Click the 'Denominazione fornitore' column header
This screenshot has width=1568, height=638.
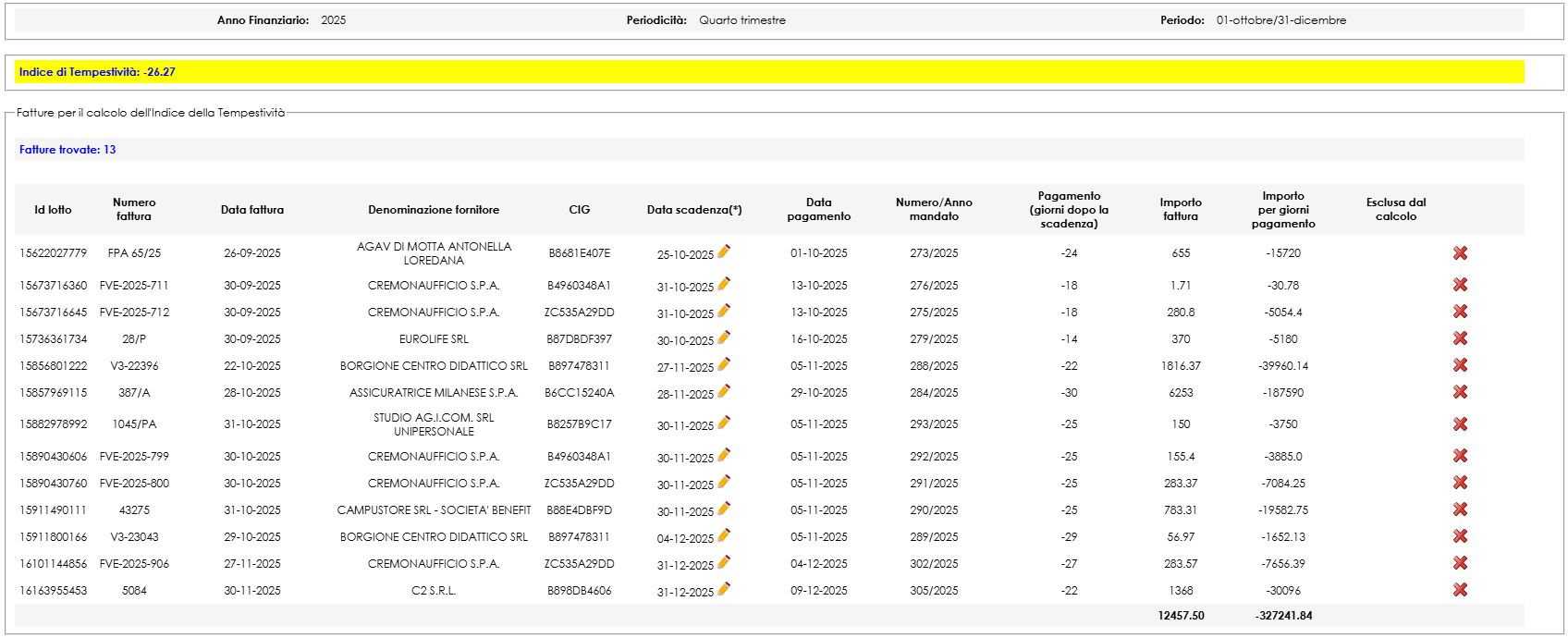[434, 210]
